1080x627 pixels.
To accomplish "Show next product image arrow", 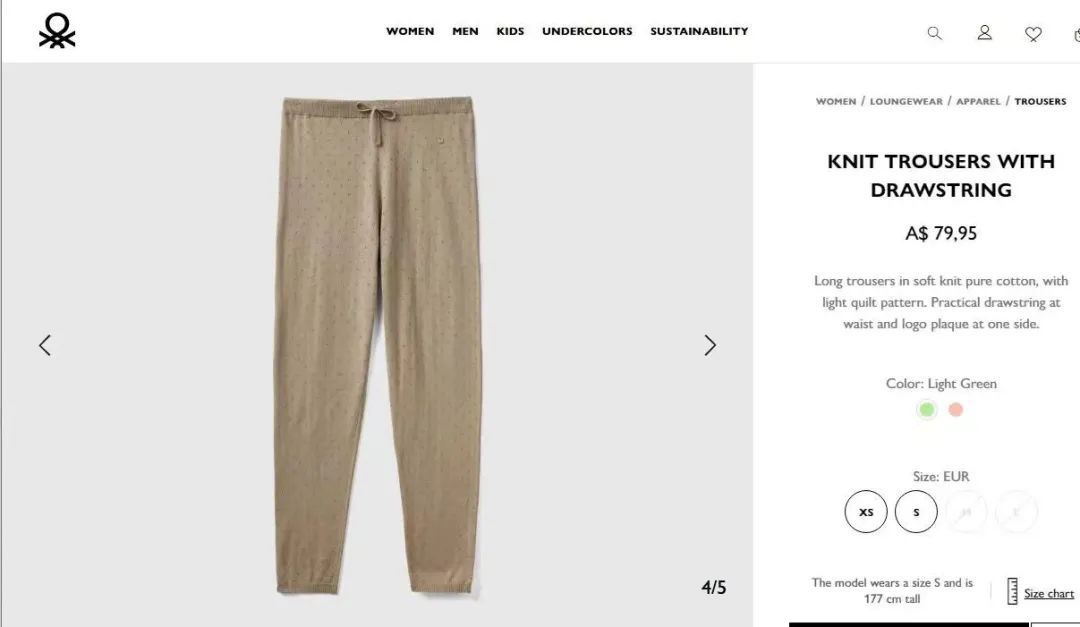I will 710,345.
